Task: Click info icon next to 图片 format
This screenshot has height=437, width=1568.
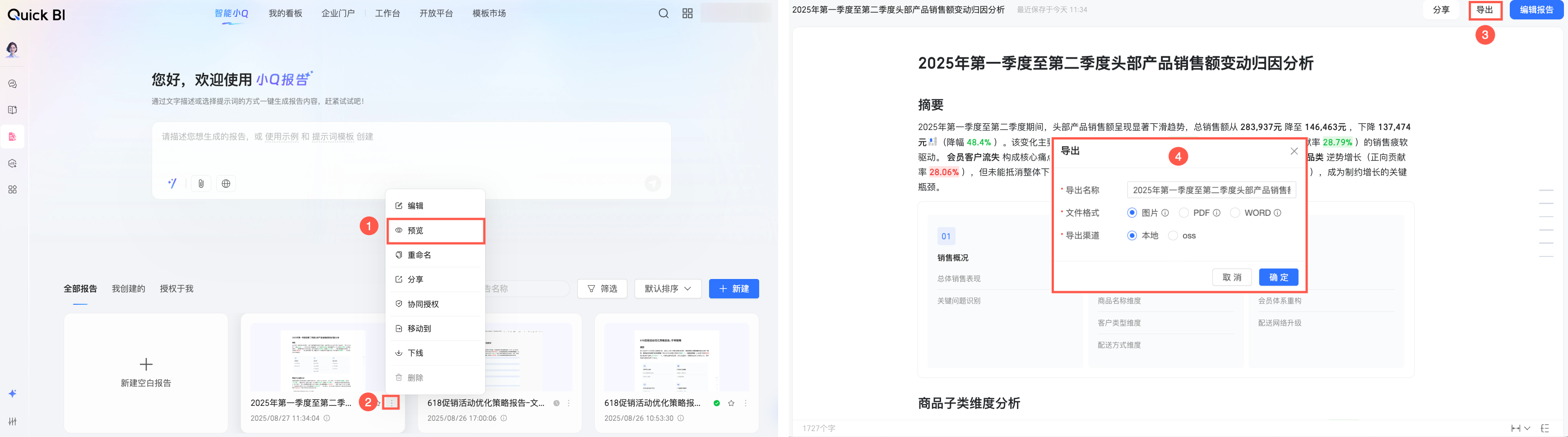Action: coord(1165,213)
